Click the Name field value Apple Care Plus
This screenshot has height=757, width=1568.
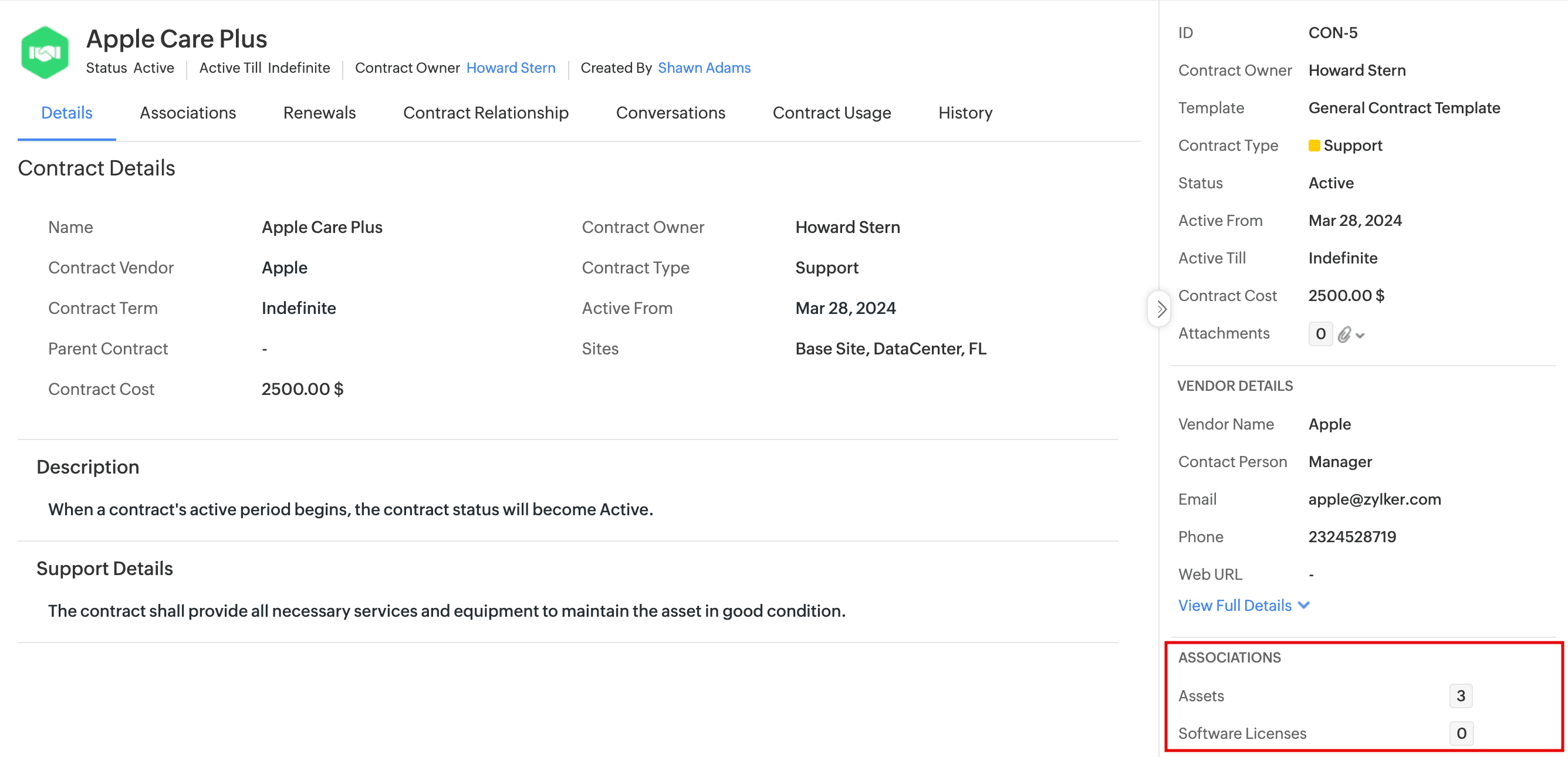click(x=322, y=227)
